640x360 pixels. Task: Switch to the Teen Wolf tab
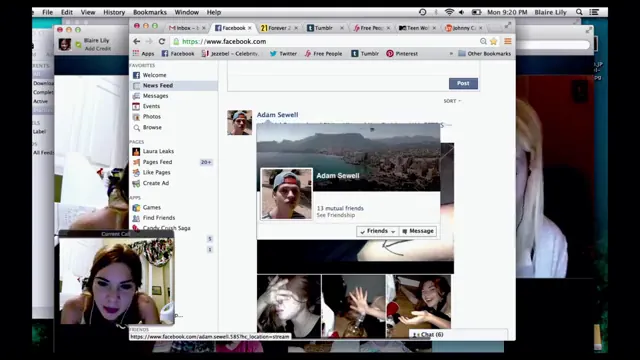414,28
